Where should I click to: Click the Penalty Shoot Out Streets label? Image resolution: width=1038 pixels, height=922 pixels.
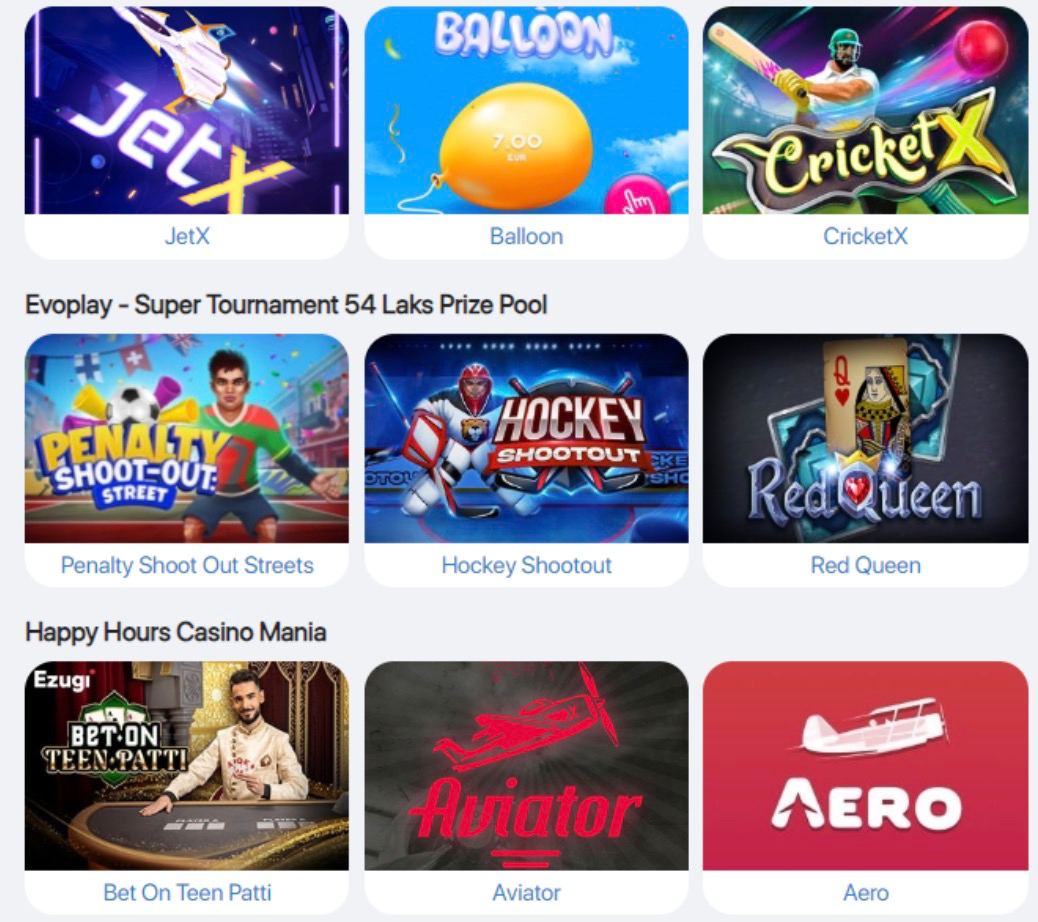coord(187,565)
